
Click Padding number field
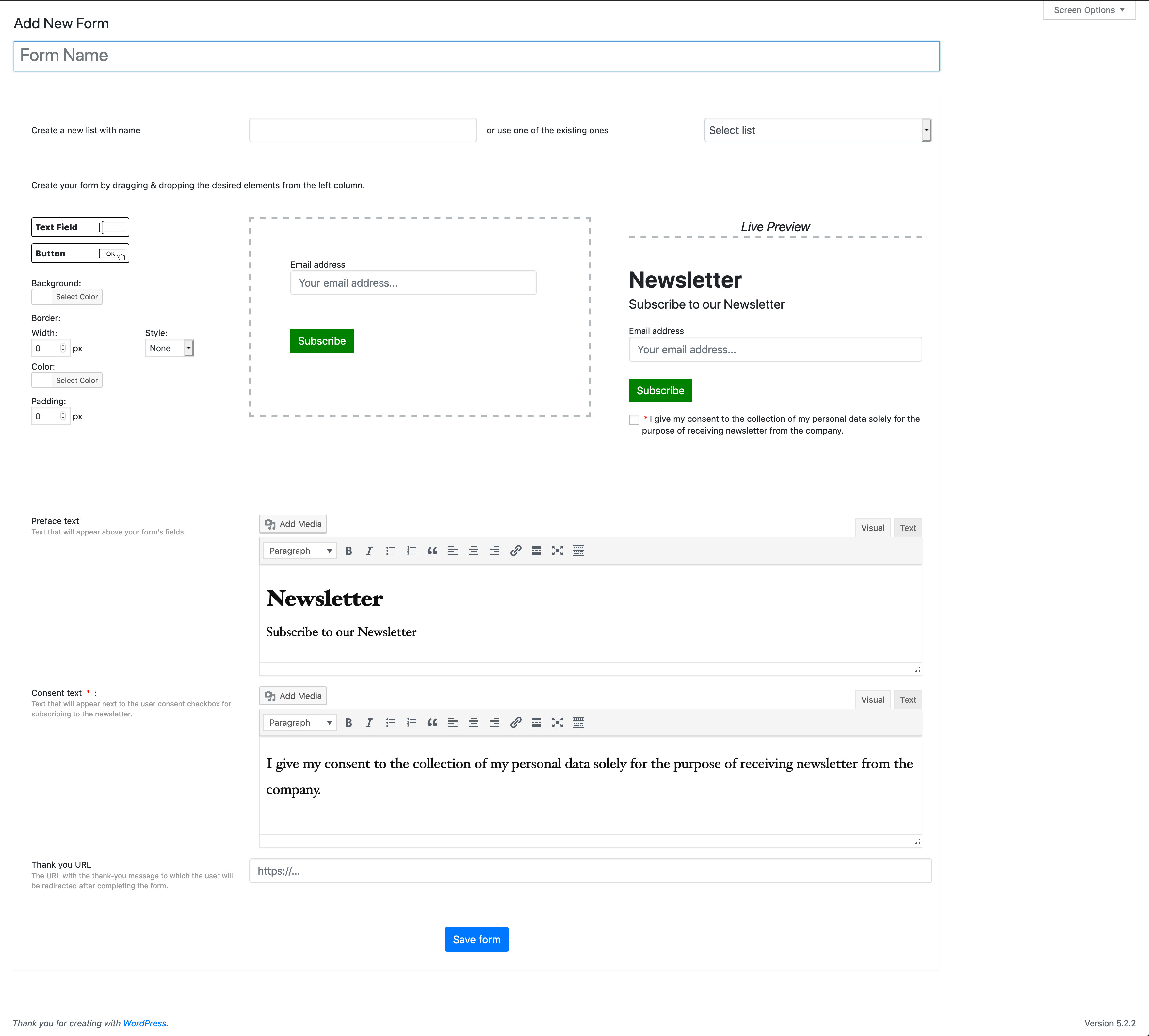pos(51,416)
